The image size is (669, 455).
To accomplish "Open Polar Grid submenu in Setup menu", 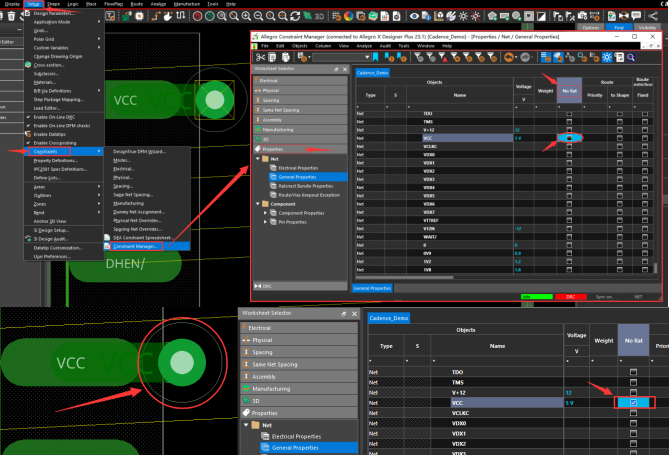I will [x=64, y=39].
